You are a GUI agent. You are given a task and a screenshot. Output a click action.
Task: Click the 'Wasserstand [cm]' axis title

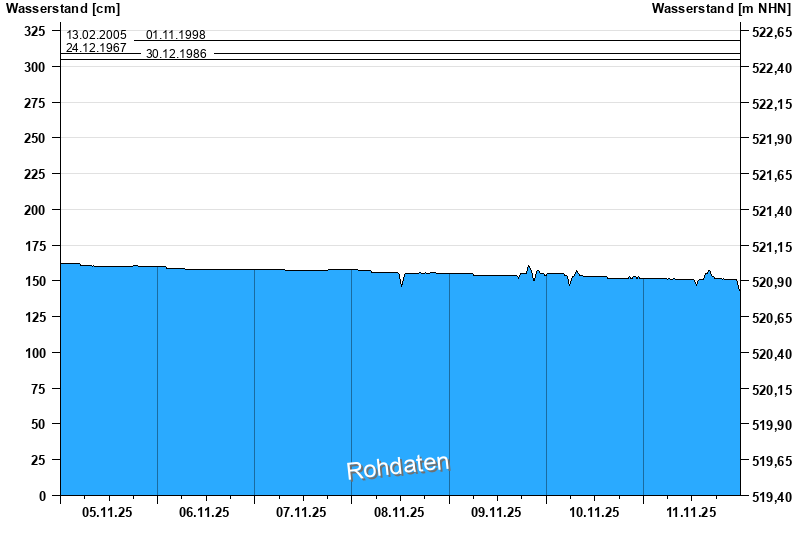click(x=63, y=8)
